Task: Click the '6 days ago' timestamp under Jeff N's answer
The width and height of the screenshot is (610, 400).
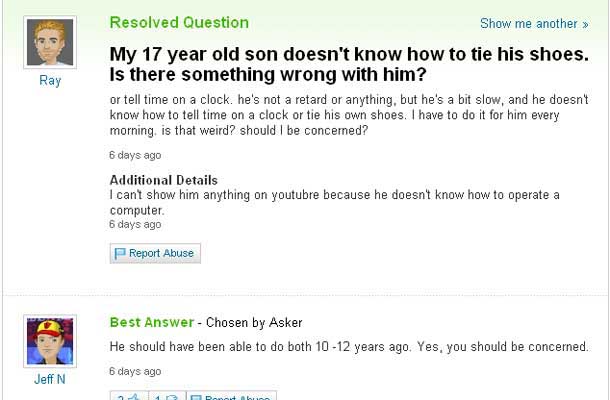Action: click(134, 371)
